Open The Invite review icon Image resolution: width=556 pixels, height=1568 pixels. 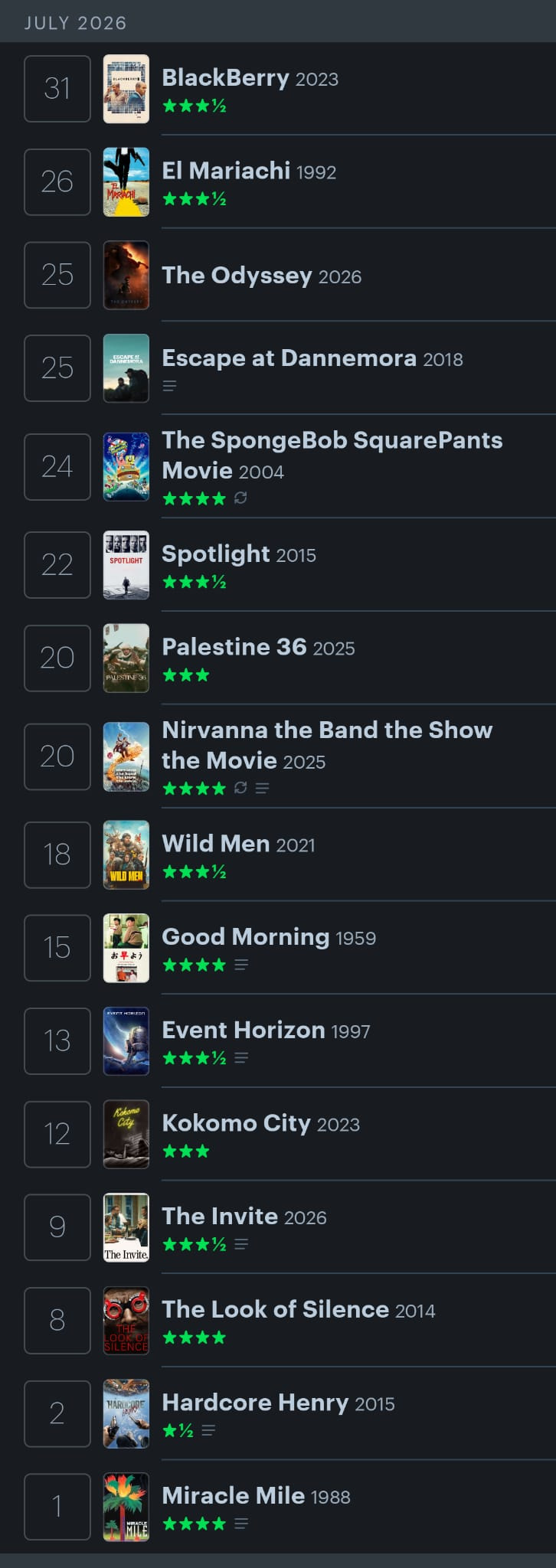pos(241,1244)
